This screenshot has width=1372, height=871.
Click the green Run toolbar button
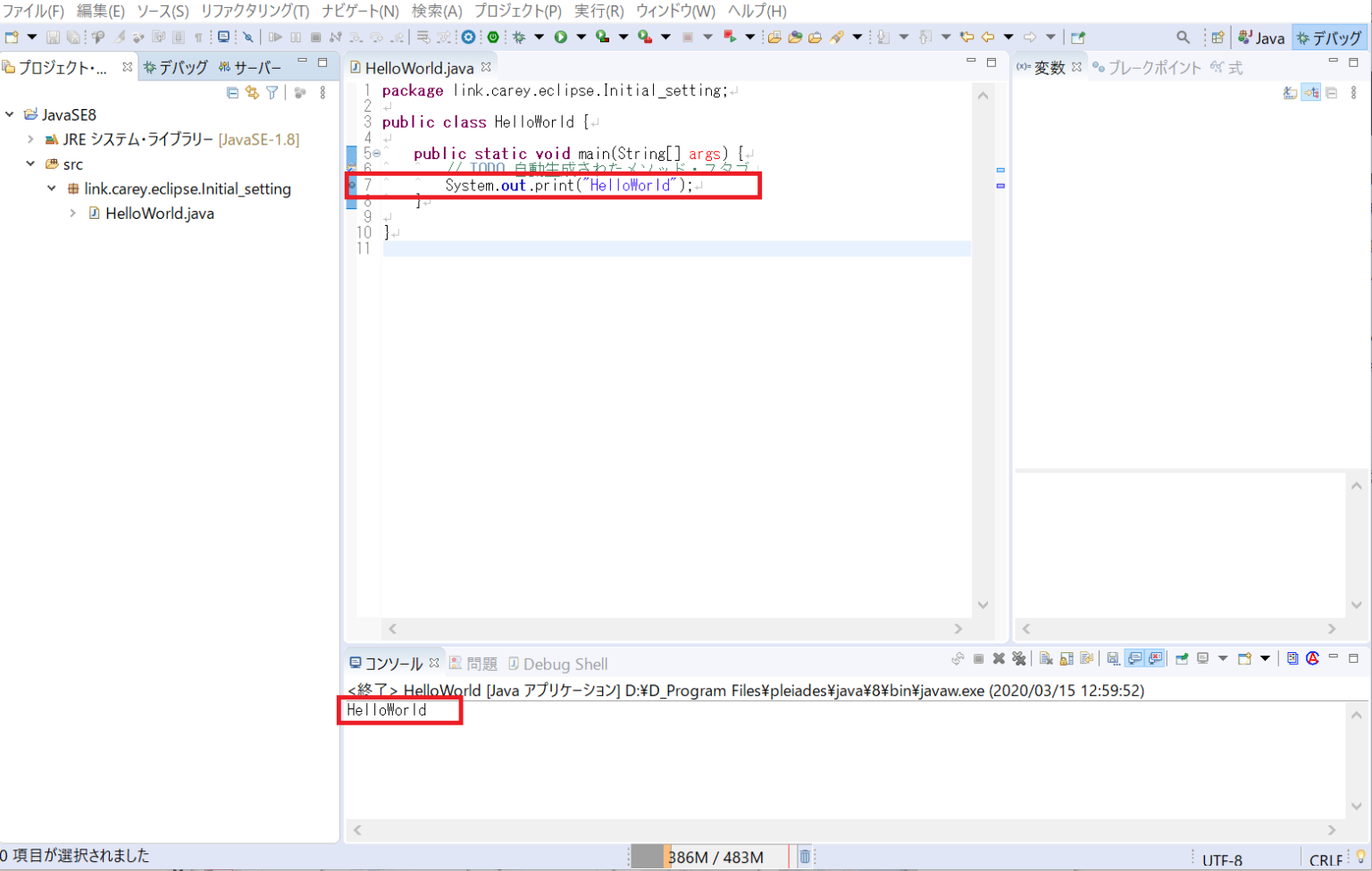[x=560, y=37]
